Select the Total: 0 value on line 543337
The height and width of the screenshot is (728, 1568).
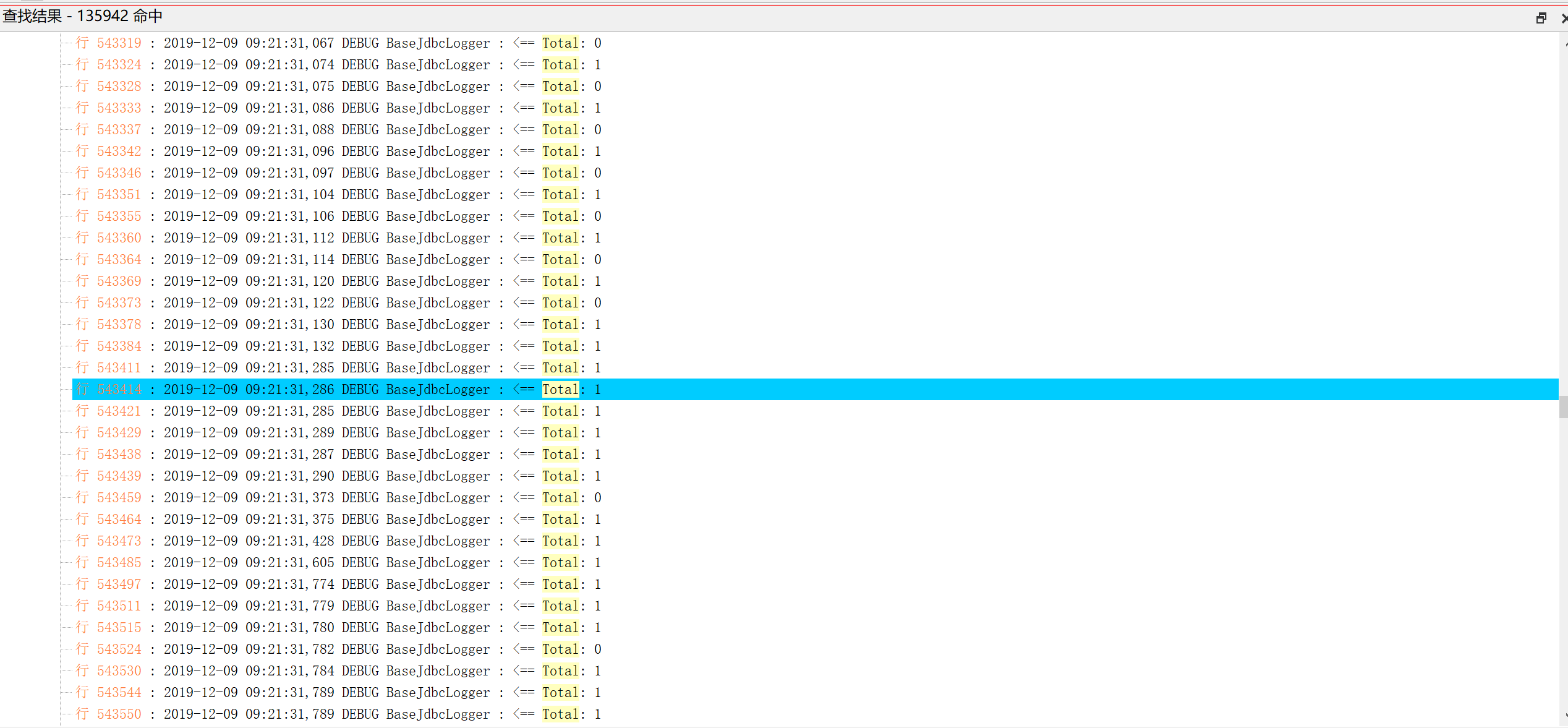[x=596, y=129]
